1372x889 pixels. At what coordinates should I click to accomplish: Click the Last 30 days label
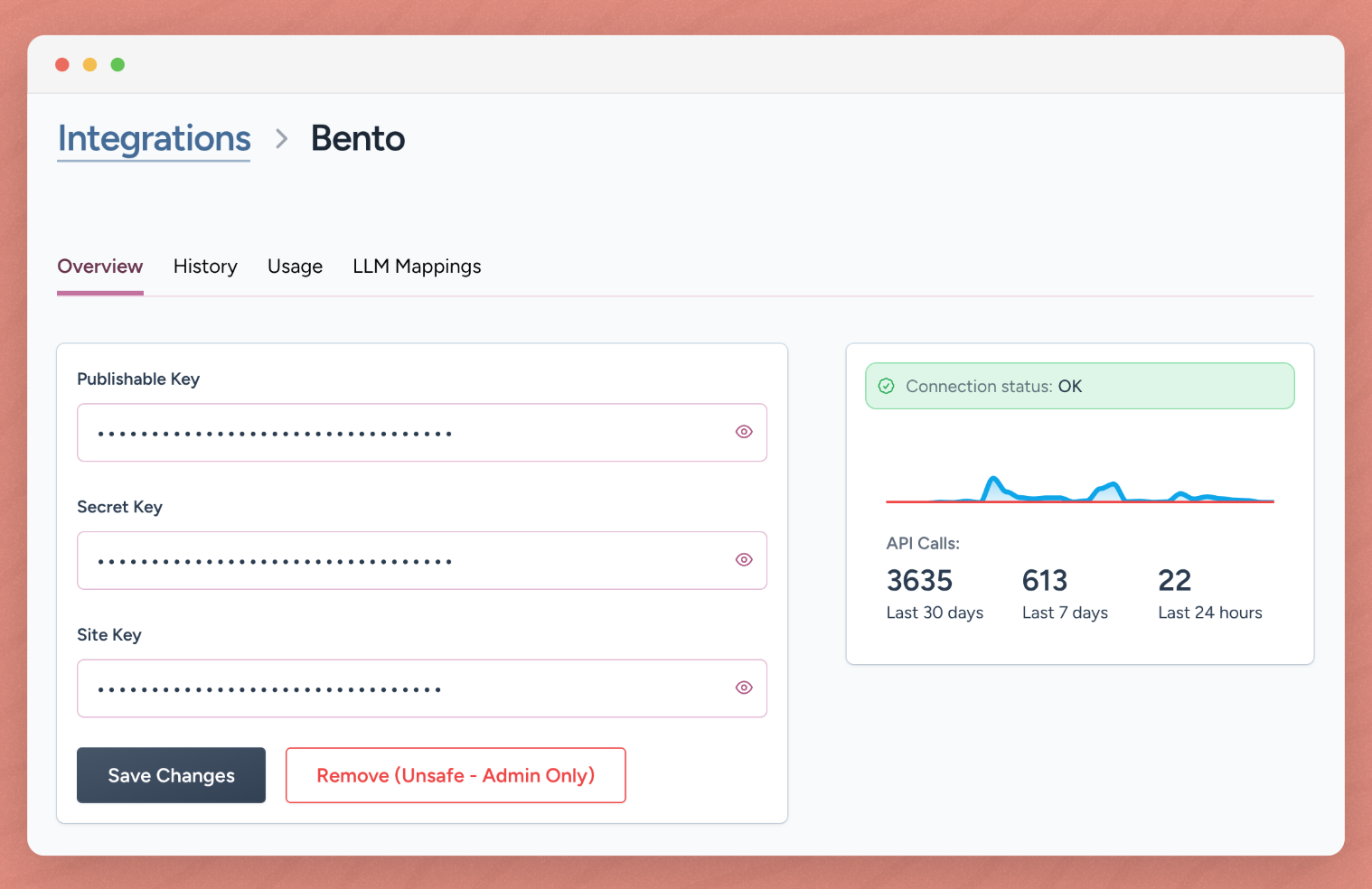[x=935, y=613]
